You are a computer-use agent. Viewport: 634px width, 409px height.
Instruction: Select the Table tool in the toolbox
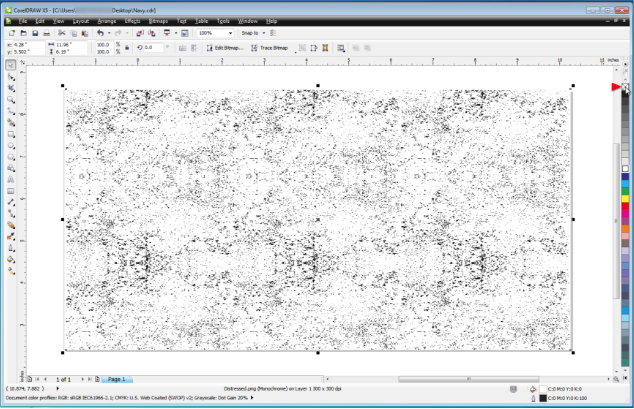(11, 191)
